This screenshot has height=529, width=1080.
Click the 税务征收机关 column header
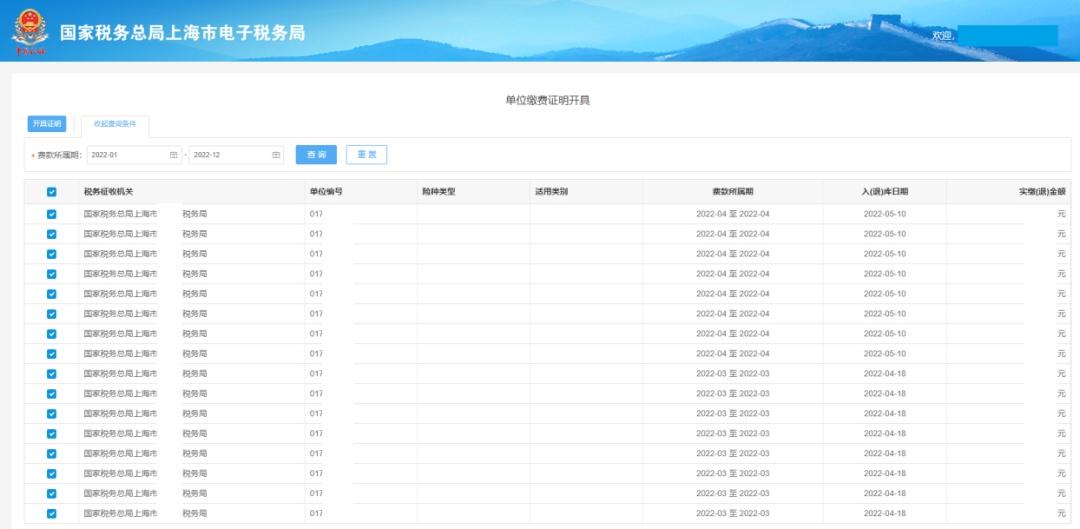[x=108, y=191]
